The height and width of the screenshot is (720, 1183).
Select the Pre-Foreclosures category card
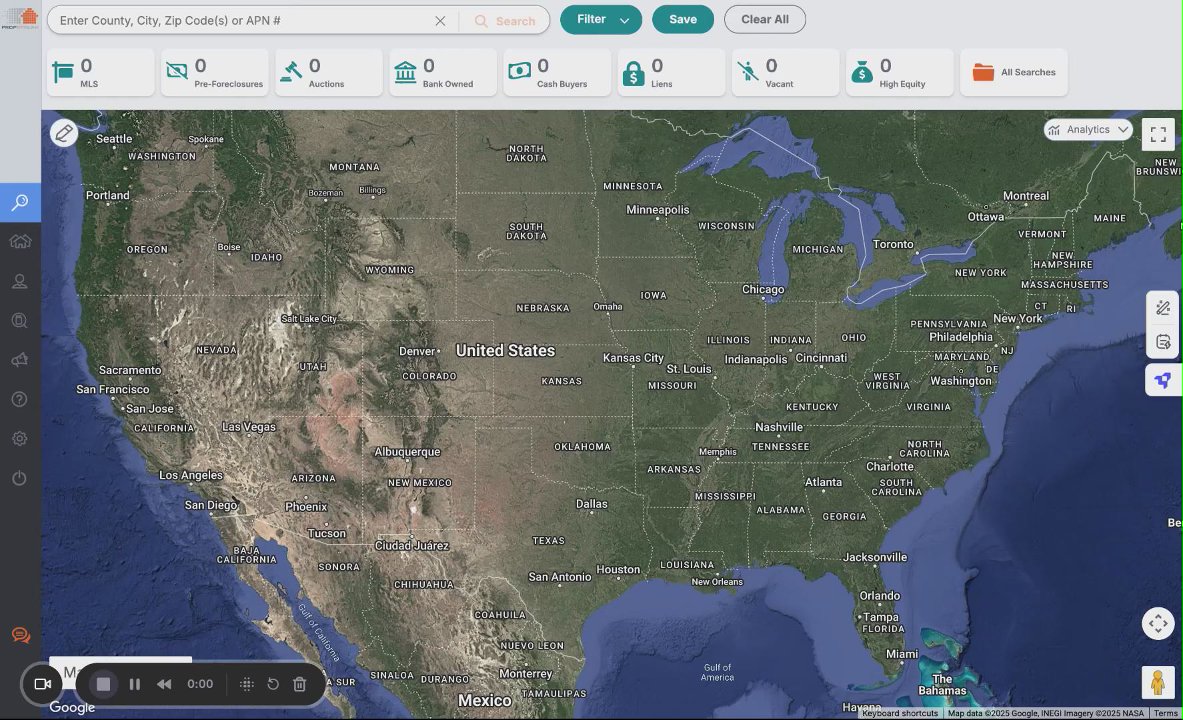coord(214,72)
